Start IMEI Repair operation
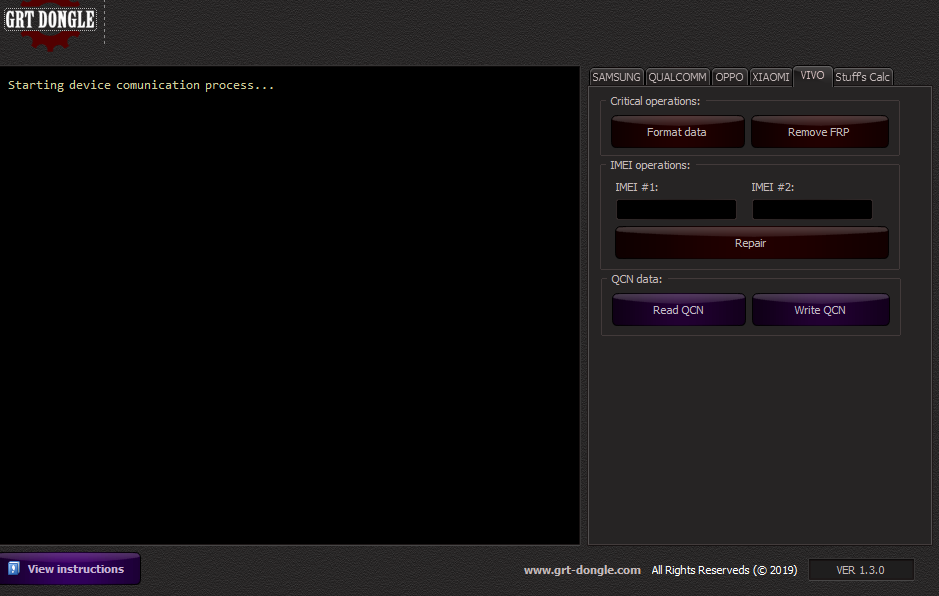This screenshot has height=596, width=939. [x=751, y=243]
